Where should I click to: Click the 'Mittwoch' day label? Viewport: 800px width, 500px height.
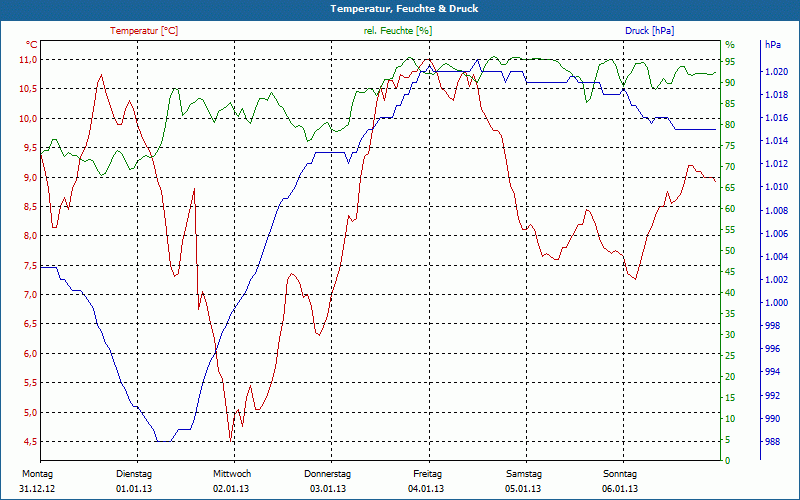pyautogui.click(x=232, y=474)
